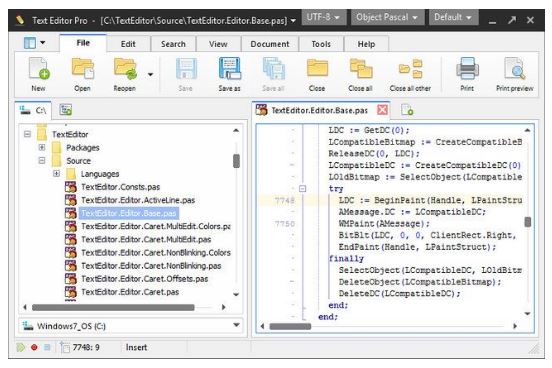Open the Help ribbon tab
This screenshot has height=368, width=552.
click(366, 44)
